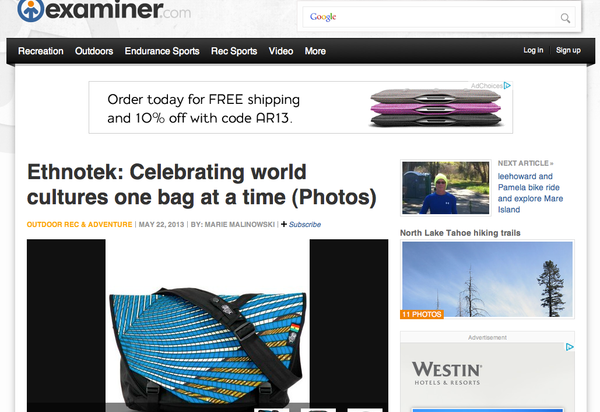Open North Lake Tahoe hiking trails gallery image
Screen dimensions: 600x412
(487, 279)
